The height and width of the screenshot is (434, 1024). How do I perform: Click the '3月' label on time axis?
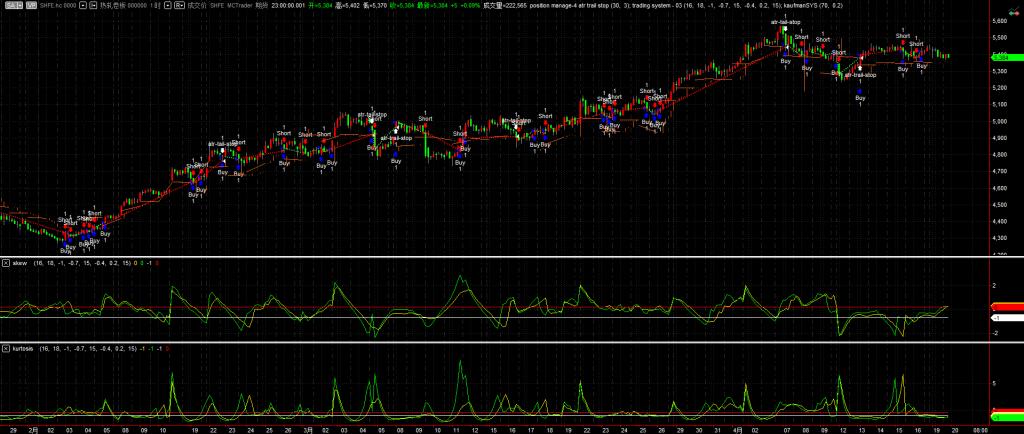(x=308, y=430)
